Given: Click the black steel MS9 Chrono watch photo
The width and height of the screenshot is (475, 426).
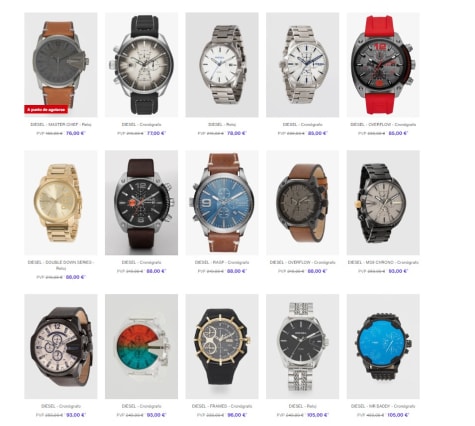Looking at the screenshot, I should [x=383, y=203].
